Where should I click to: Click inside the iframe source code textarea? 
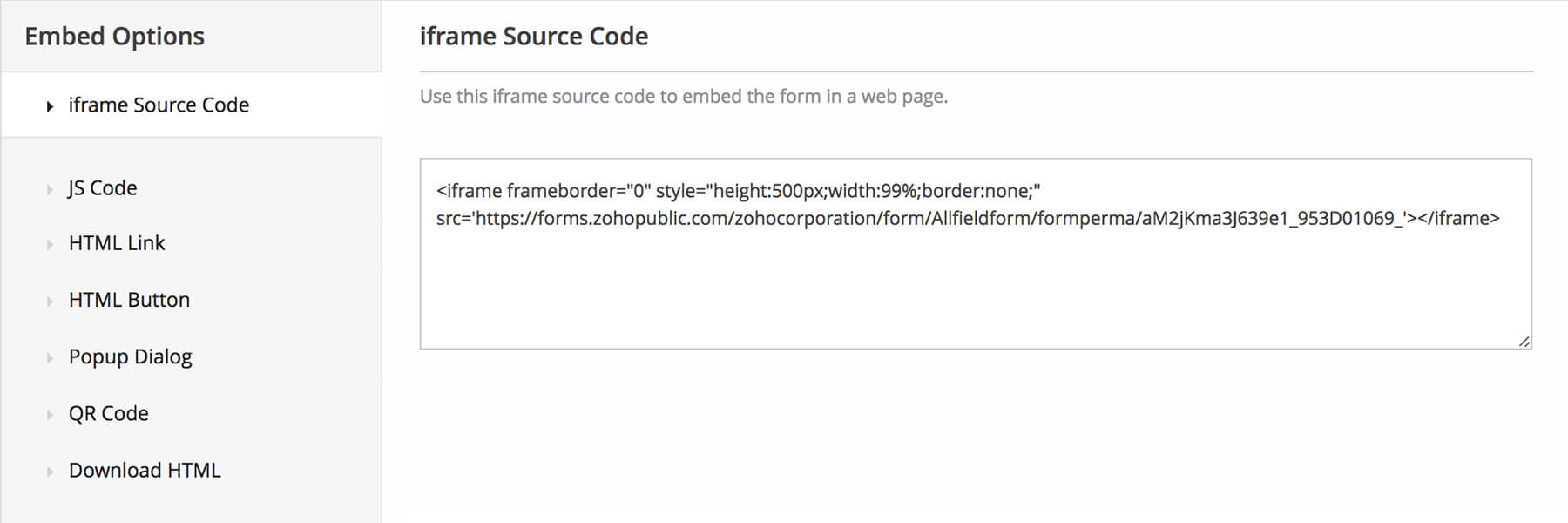[958, 288]
